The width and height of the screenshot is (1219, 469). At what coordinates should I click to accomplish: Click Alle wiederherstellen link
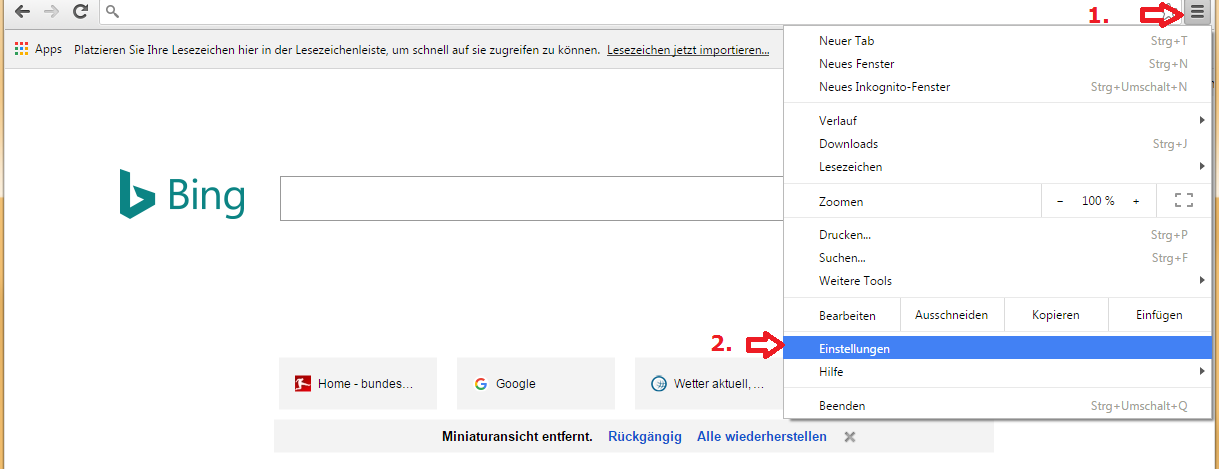pos(761,437)
